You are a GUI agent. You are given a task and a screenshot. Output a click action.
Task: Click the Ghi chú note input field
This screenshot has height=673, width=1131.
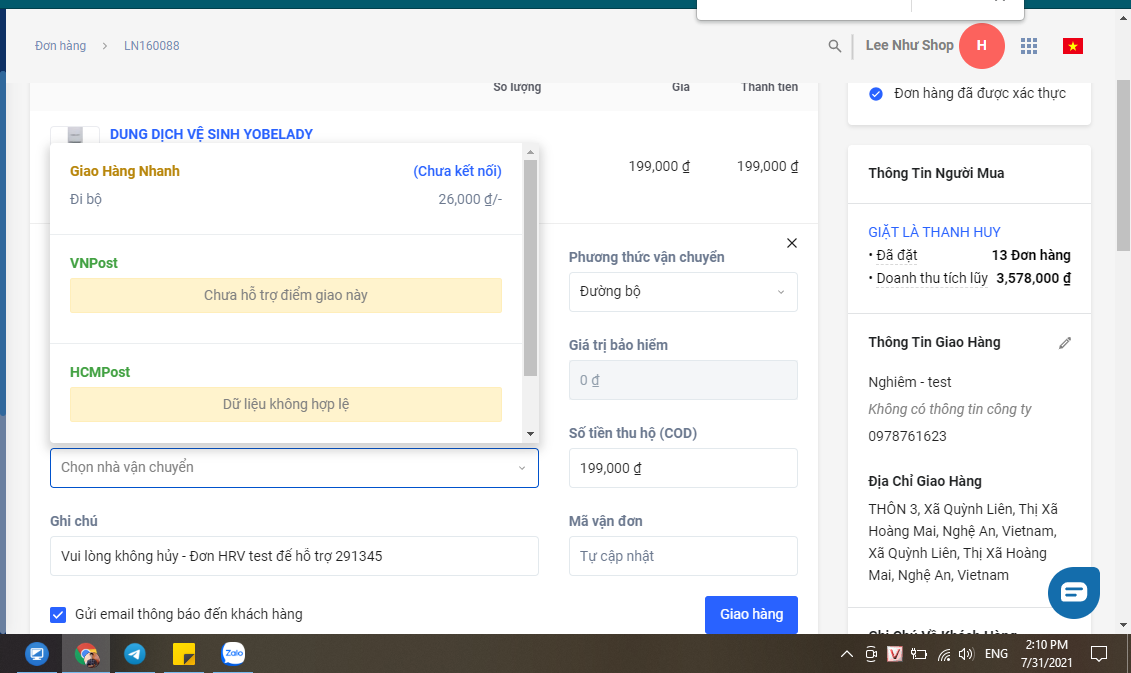294,556
